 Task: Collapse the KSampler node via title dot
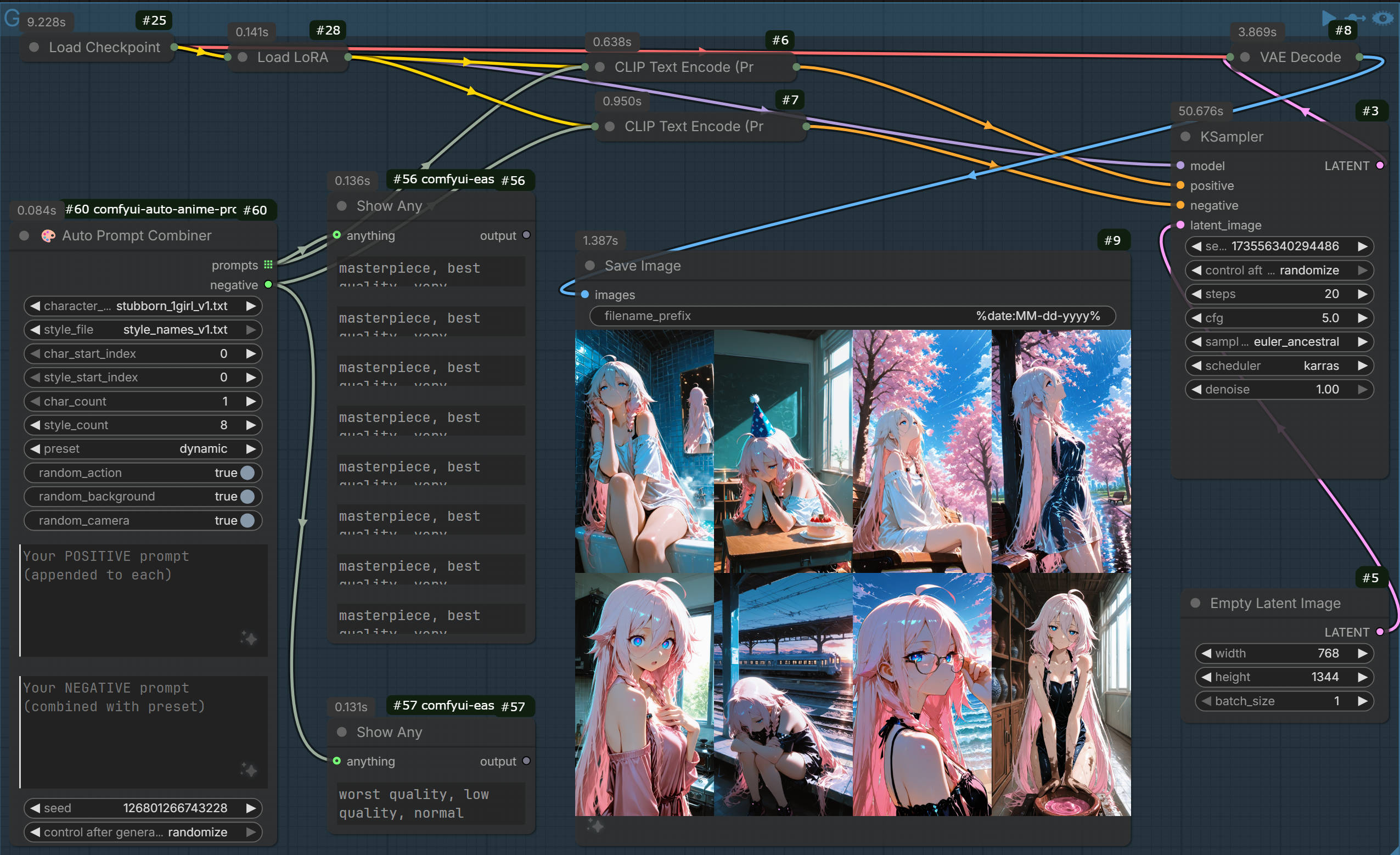[1185, 136]
